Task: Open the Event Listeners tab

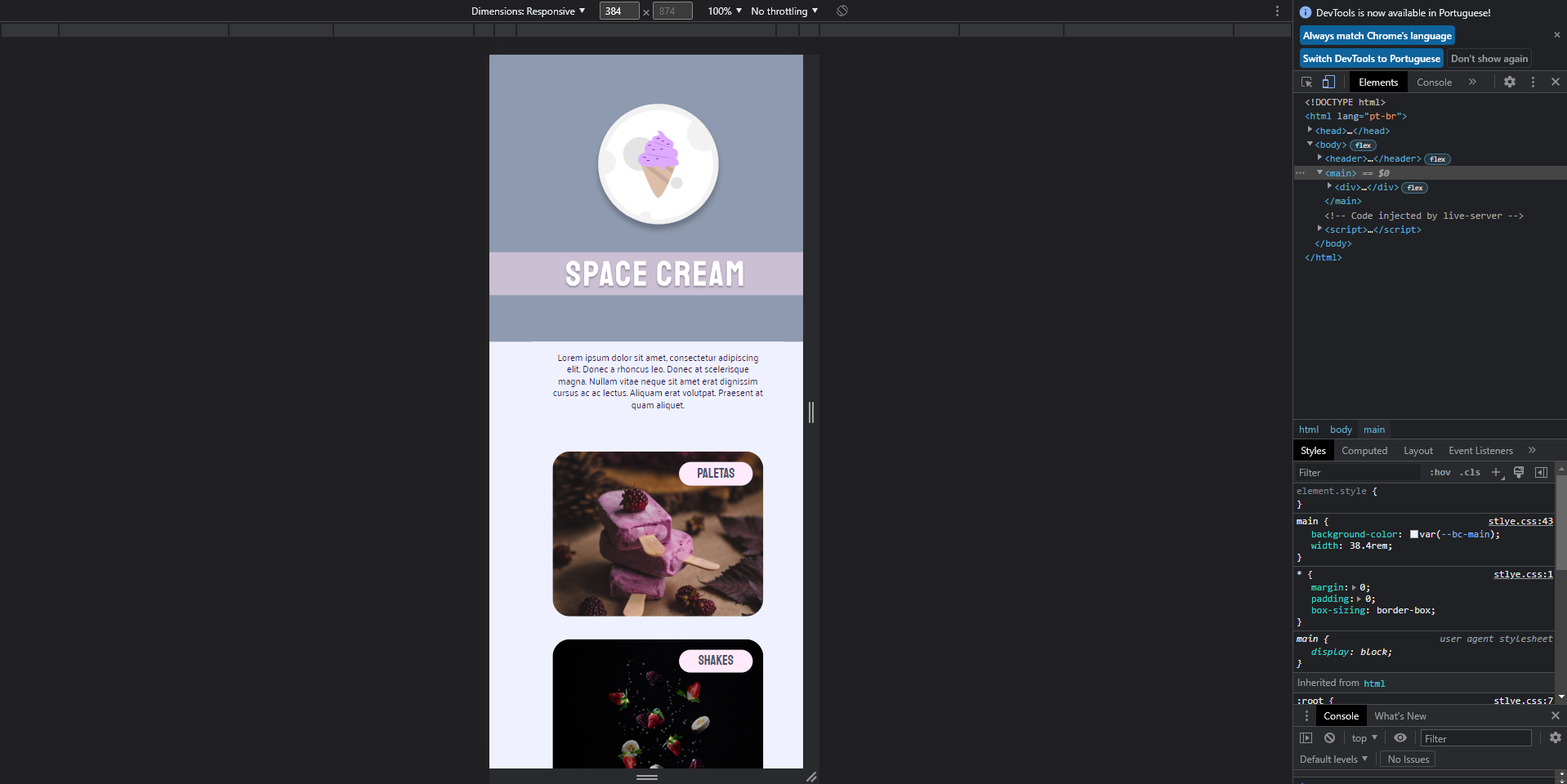Action: [x=1480, y=451]
